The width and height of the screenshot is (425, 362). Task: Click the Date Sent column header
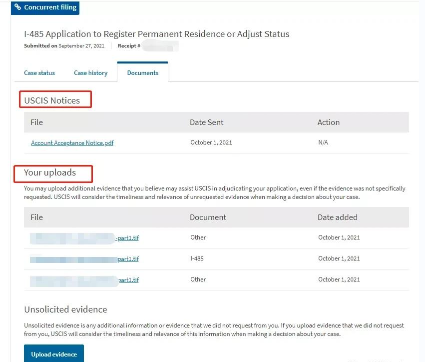(x=206, y=122)
